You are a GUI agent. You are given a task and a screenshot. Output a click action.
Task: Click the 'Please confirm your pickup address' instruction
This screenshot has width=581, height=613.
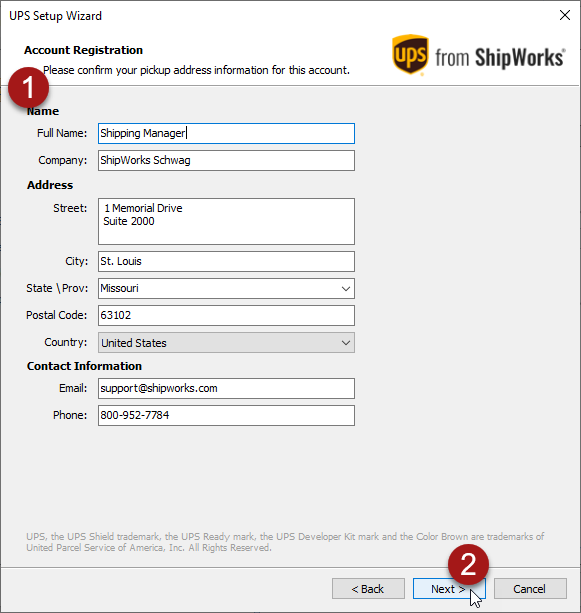click(196, 70)
